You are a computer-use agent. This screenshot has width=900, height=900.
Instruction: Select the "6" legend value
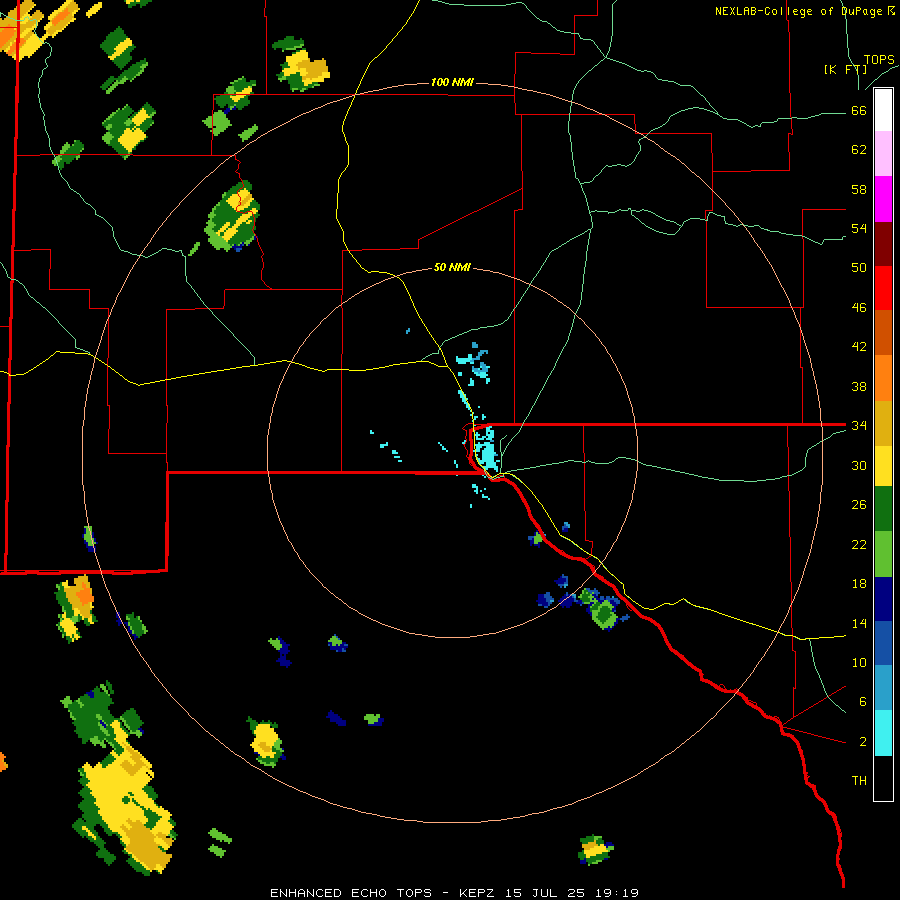pos(863,702)
